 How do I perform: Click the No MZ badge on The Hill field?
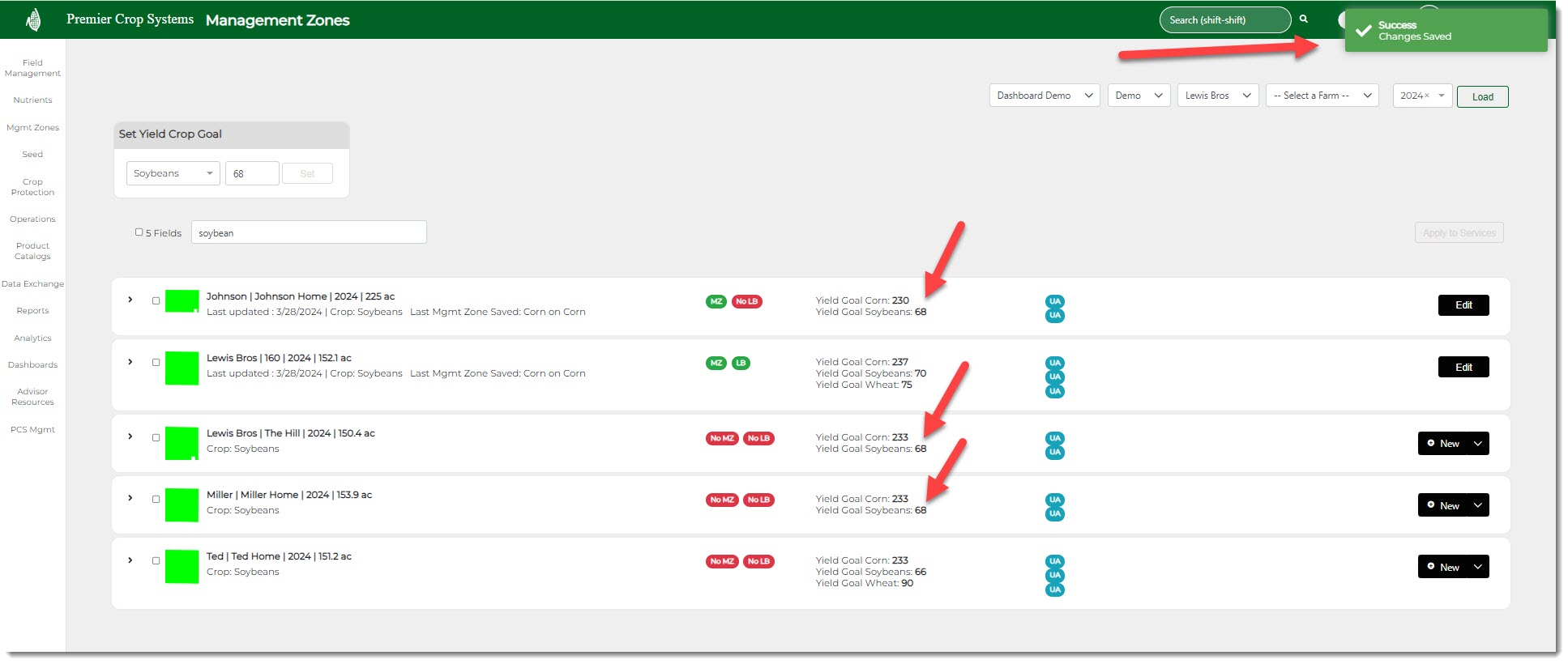721,438
